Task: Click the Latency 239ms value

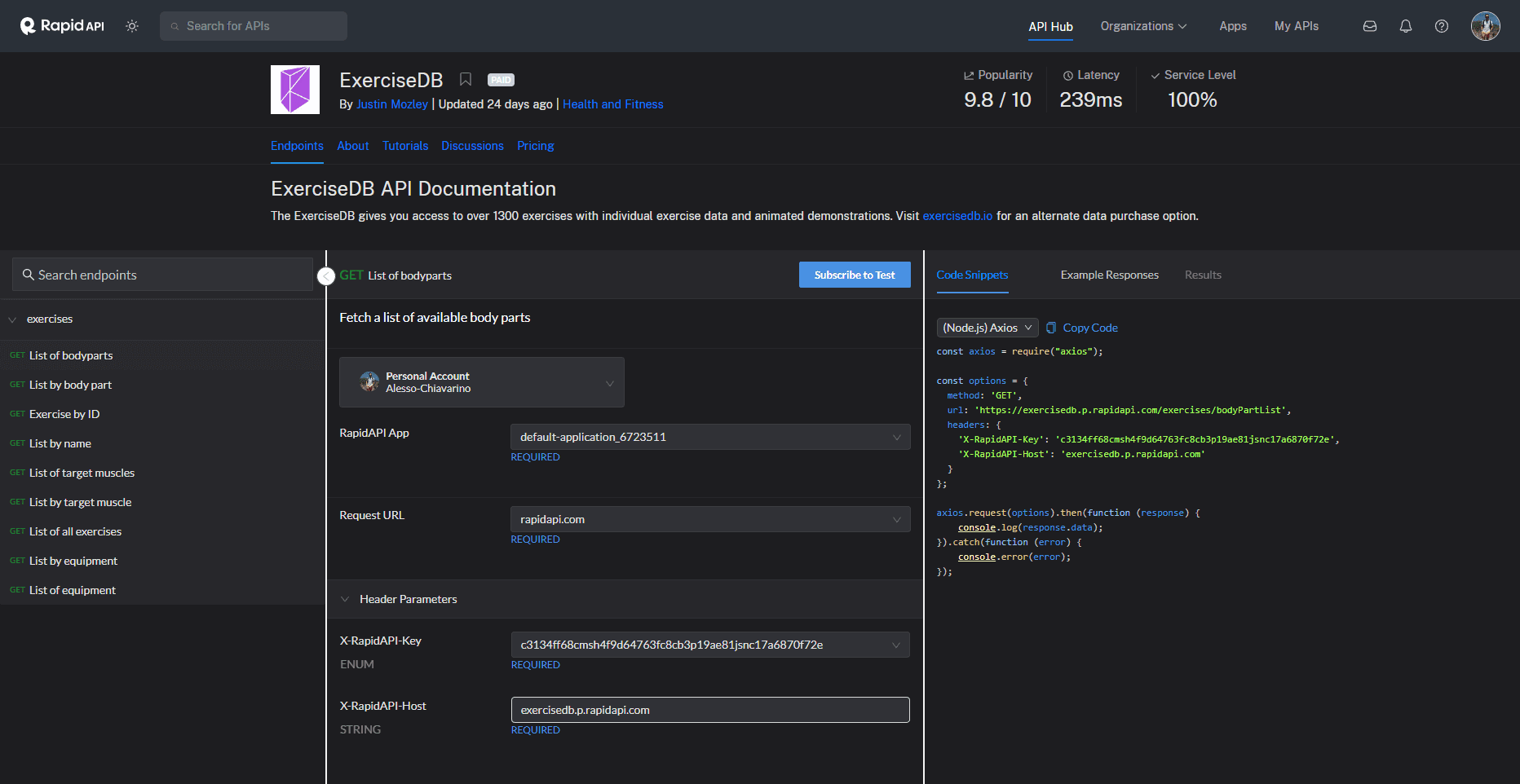Action: point(1091,100)
